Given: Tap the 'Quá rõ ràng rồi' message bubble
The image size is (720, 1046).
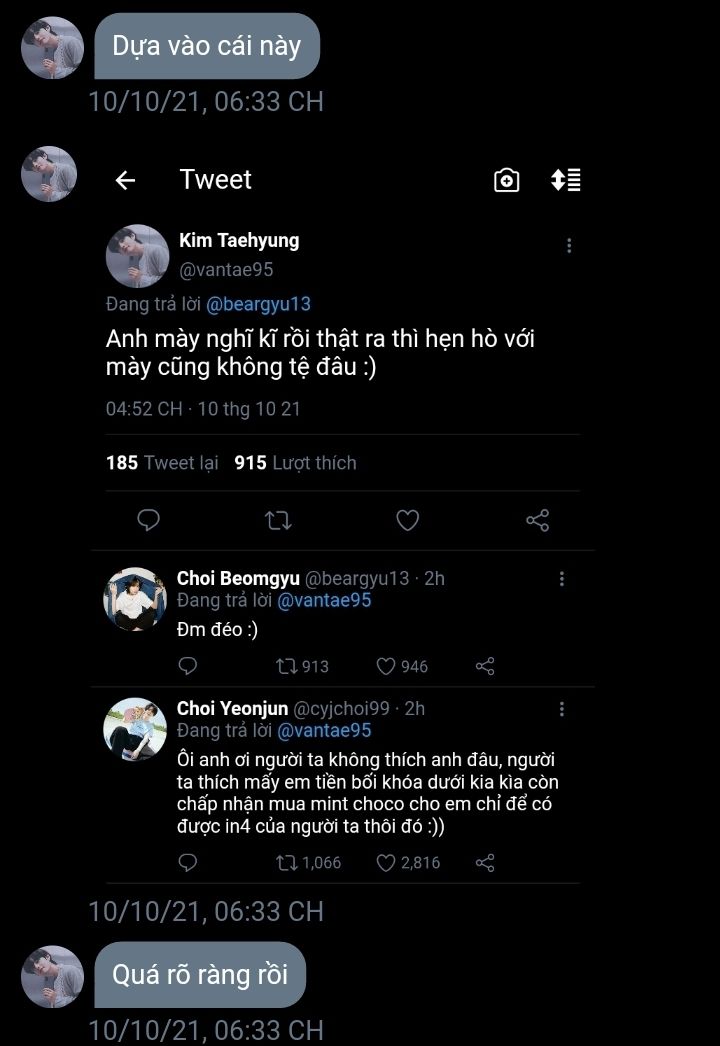Looking at the screenshot, I should [x=200, y=975].
